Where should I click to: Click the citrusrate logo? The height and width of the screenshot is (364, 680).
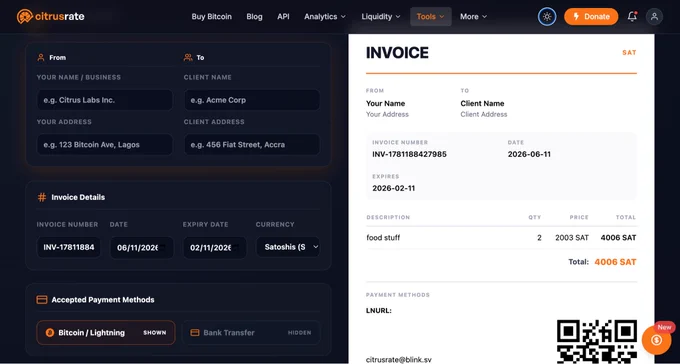pos(51,16)
